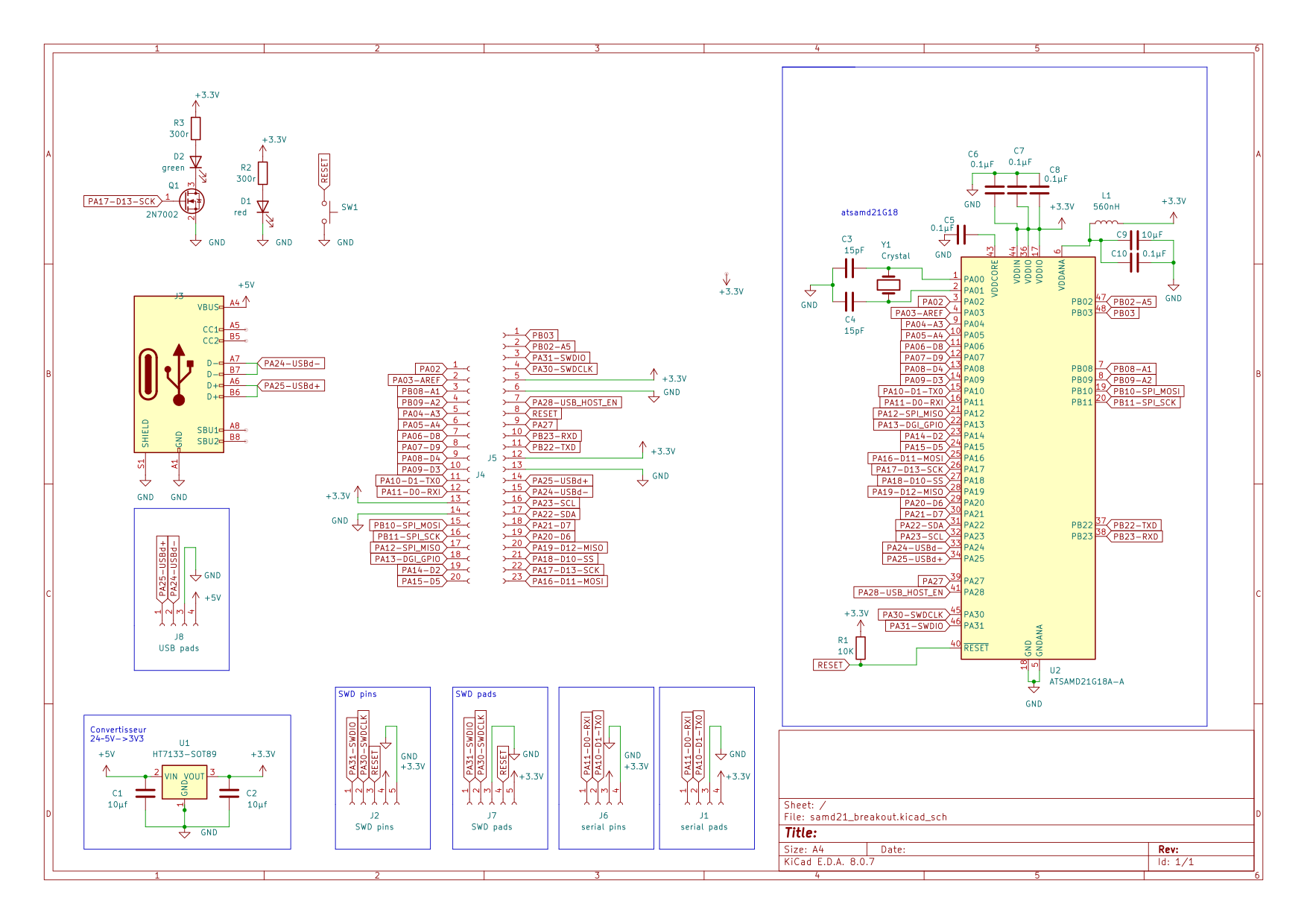Select the C6 0.1µF decoupling capacitor
This screenshot has width=1307, height=924.
(995, 189)
